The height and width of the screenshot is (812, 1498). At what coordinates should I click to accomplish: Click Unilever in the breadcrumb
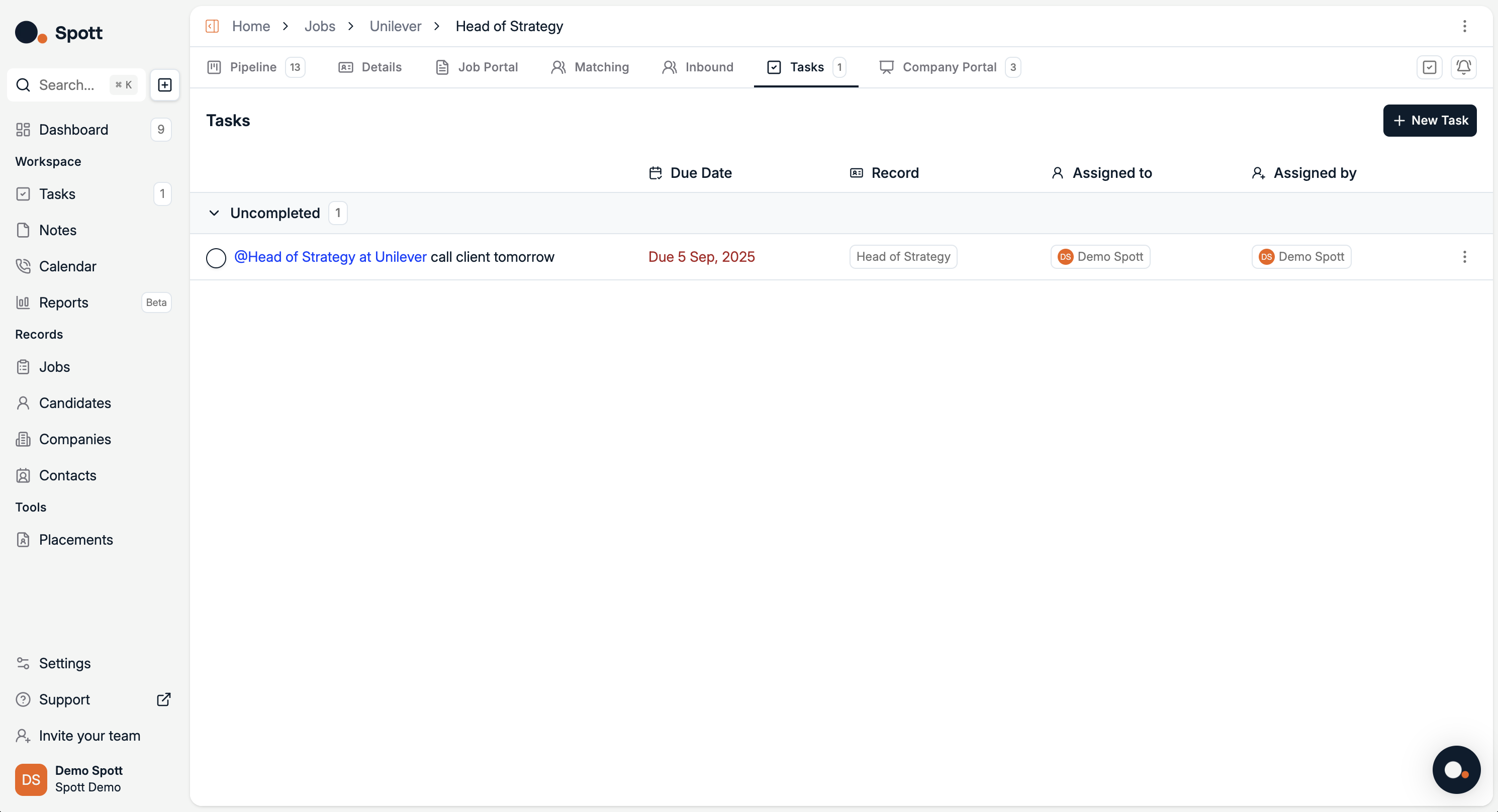click(396, 26)
